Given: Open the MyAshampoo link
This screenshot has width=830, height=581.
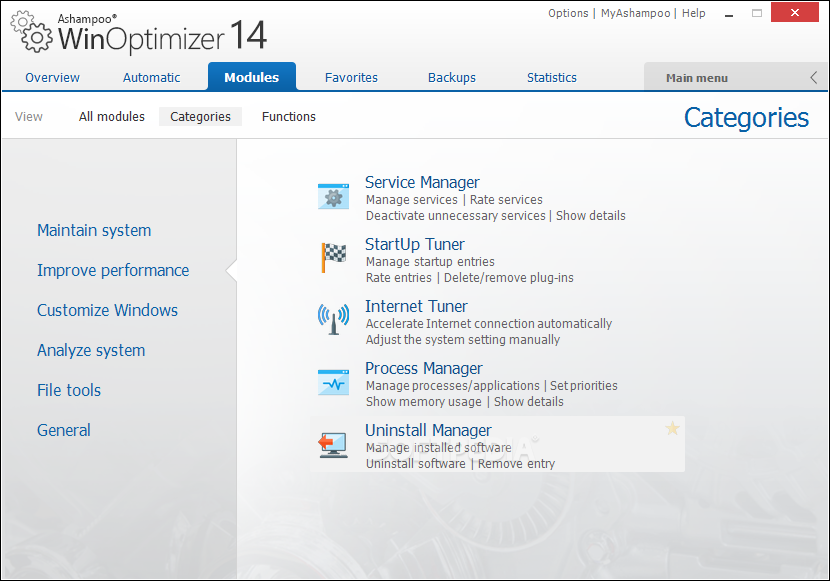Looking at the screenshot, I should (x=635, y=13).
